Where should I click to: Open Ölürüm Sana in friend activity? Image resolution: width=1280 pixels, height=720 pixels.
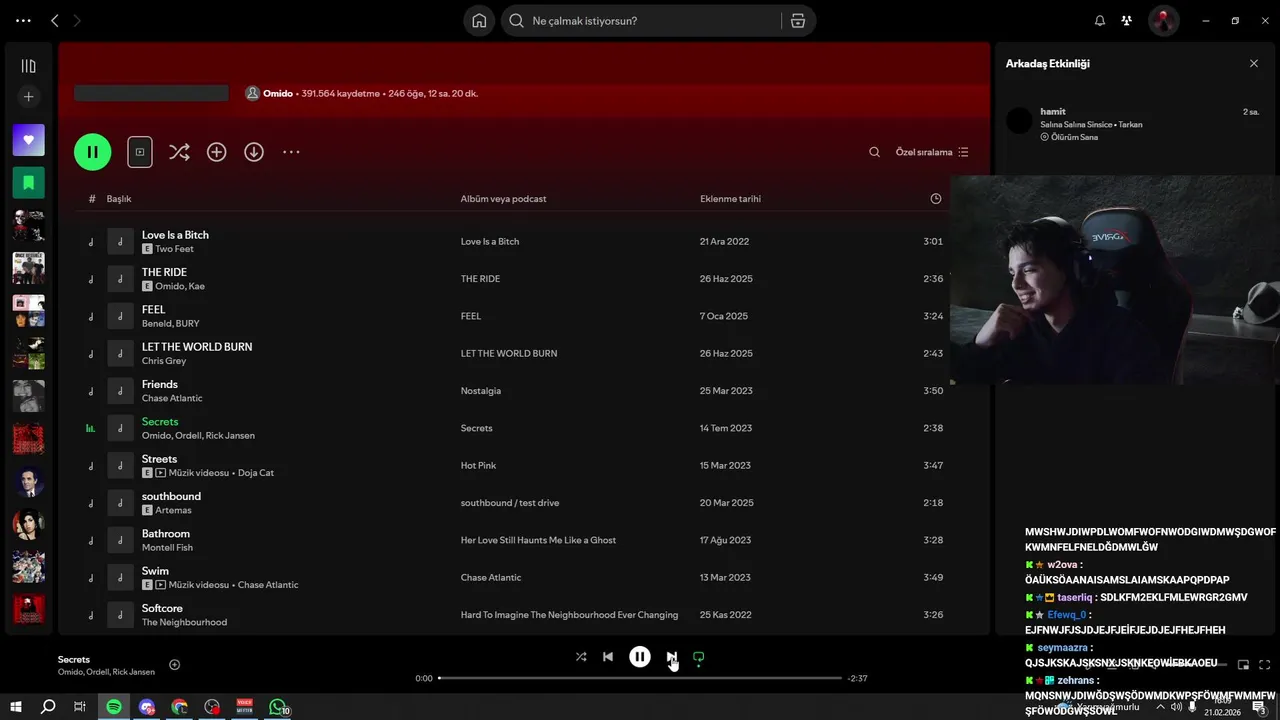tap(1074, 137)
